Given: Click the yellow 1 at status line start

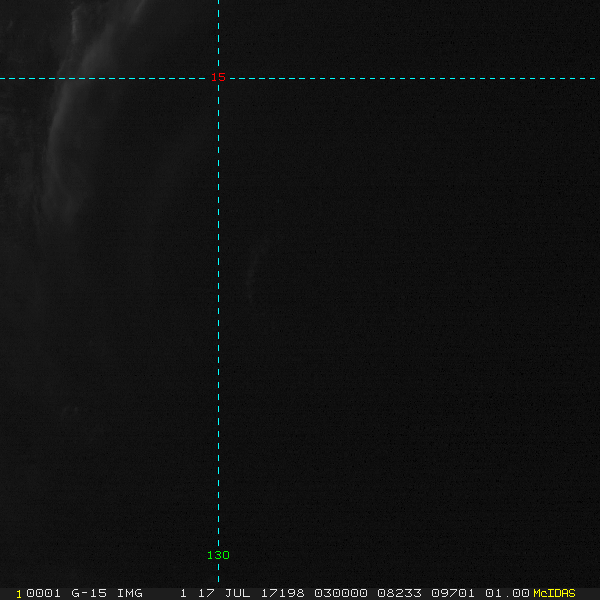Looking at the screenshot, I should [19, 593].
